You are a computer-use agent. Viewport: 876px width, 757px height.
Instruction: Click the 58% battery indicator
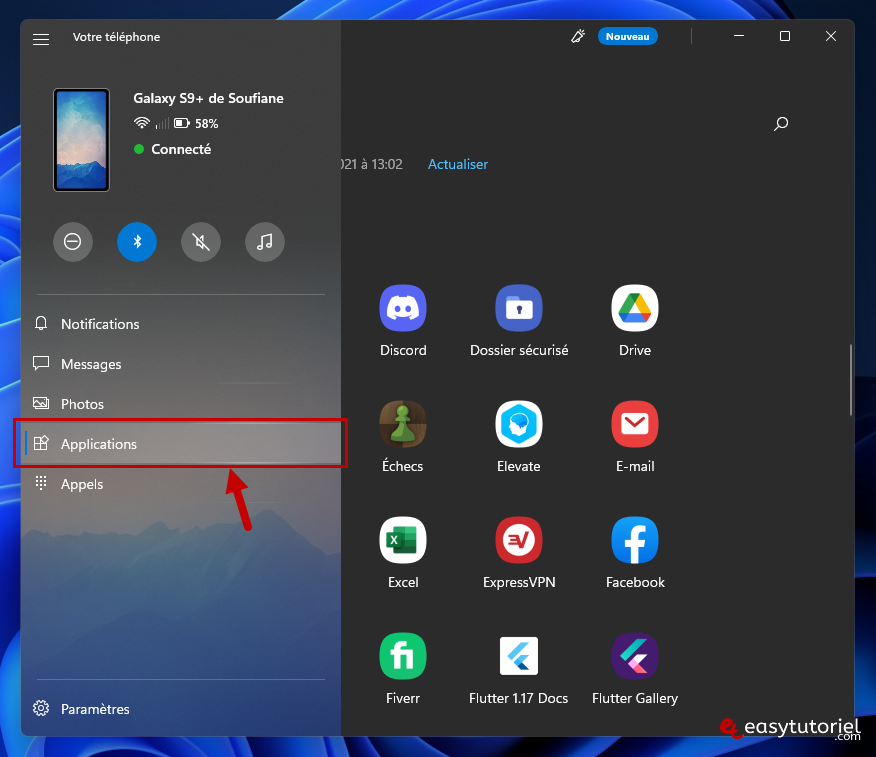click(x=196, y=123)
